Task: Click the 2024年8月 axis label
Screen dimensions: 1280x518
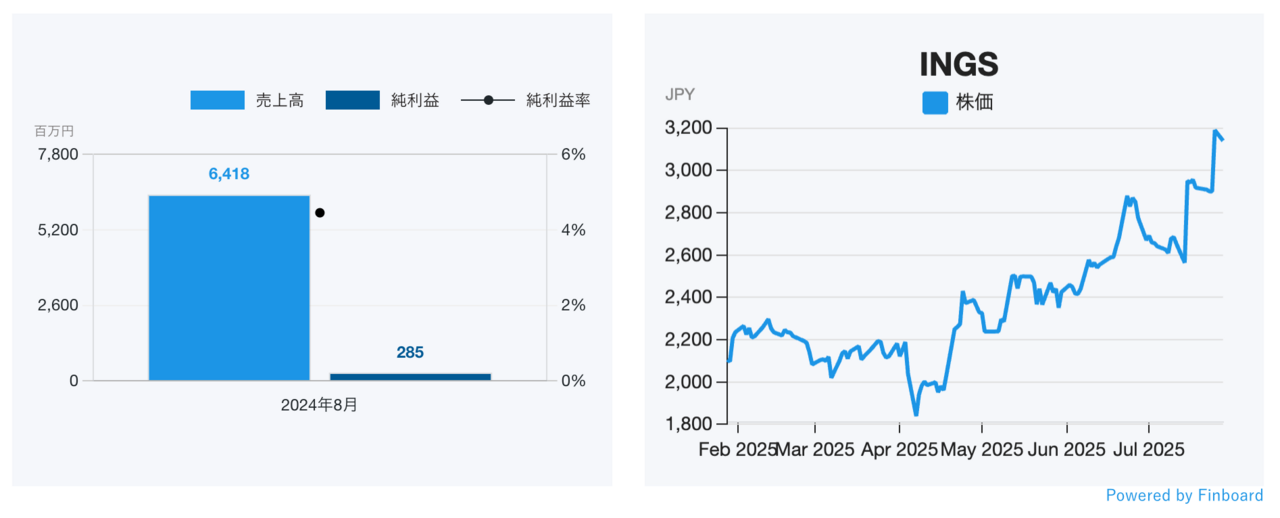Action: 319,405
